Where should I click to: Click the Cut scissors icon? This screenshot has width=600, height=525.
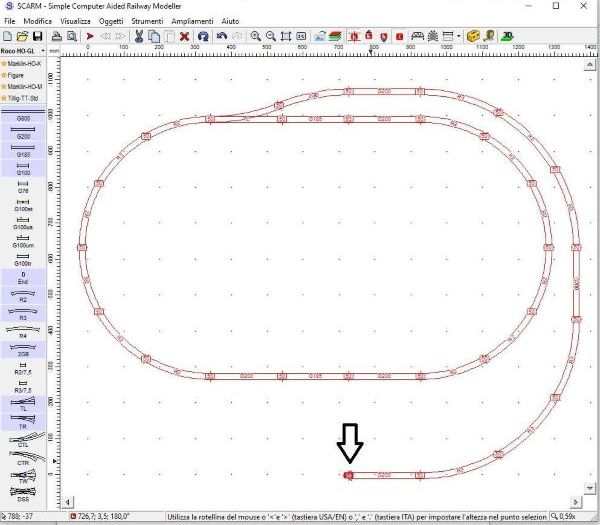pos(139,36)
